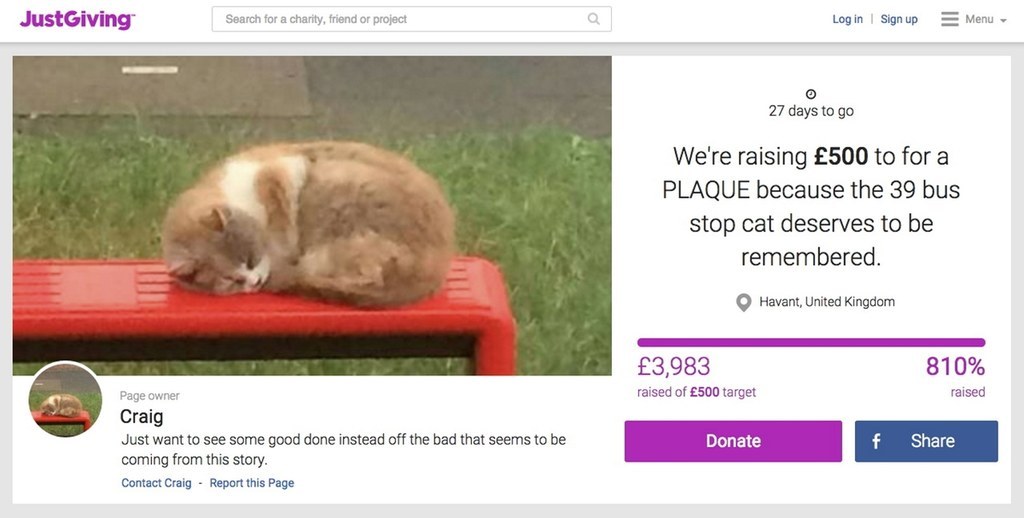Click the purple fundraising progress bar
Screen dimensions: 1024x518
point(811,342)
